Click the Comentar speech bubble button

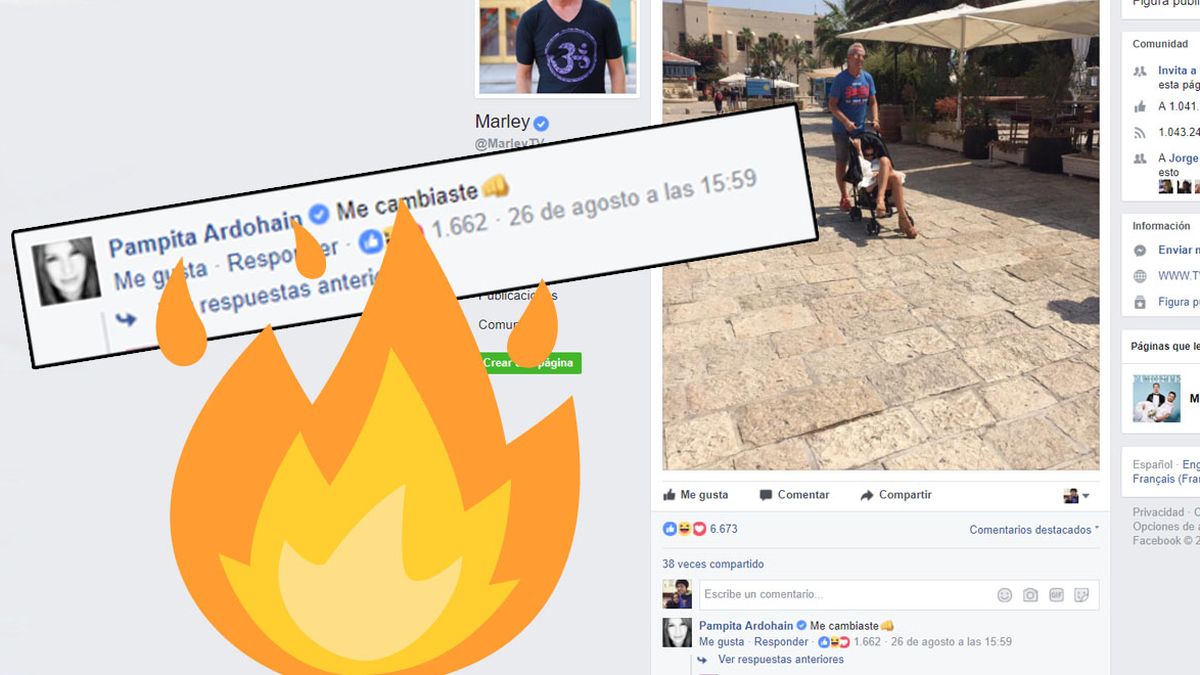794,495
